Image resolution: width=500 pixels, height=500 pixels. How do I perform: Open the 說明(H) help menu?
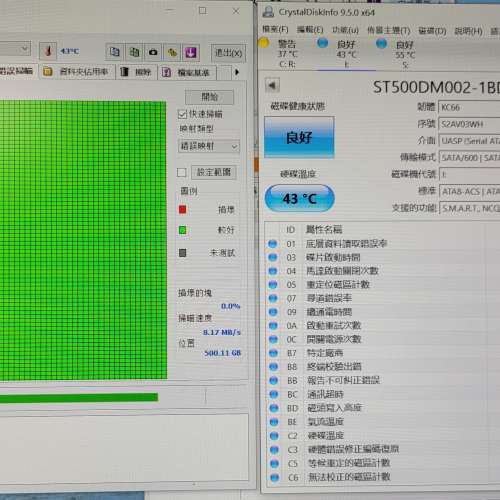[x=468, y=31]
